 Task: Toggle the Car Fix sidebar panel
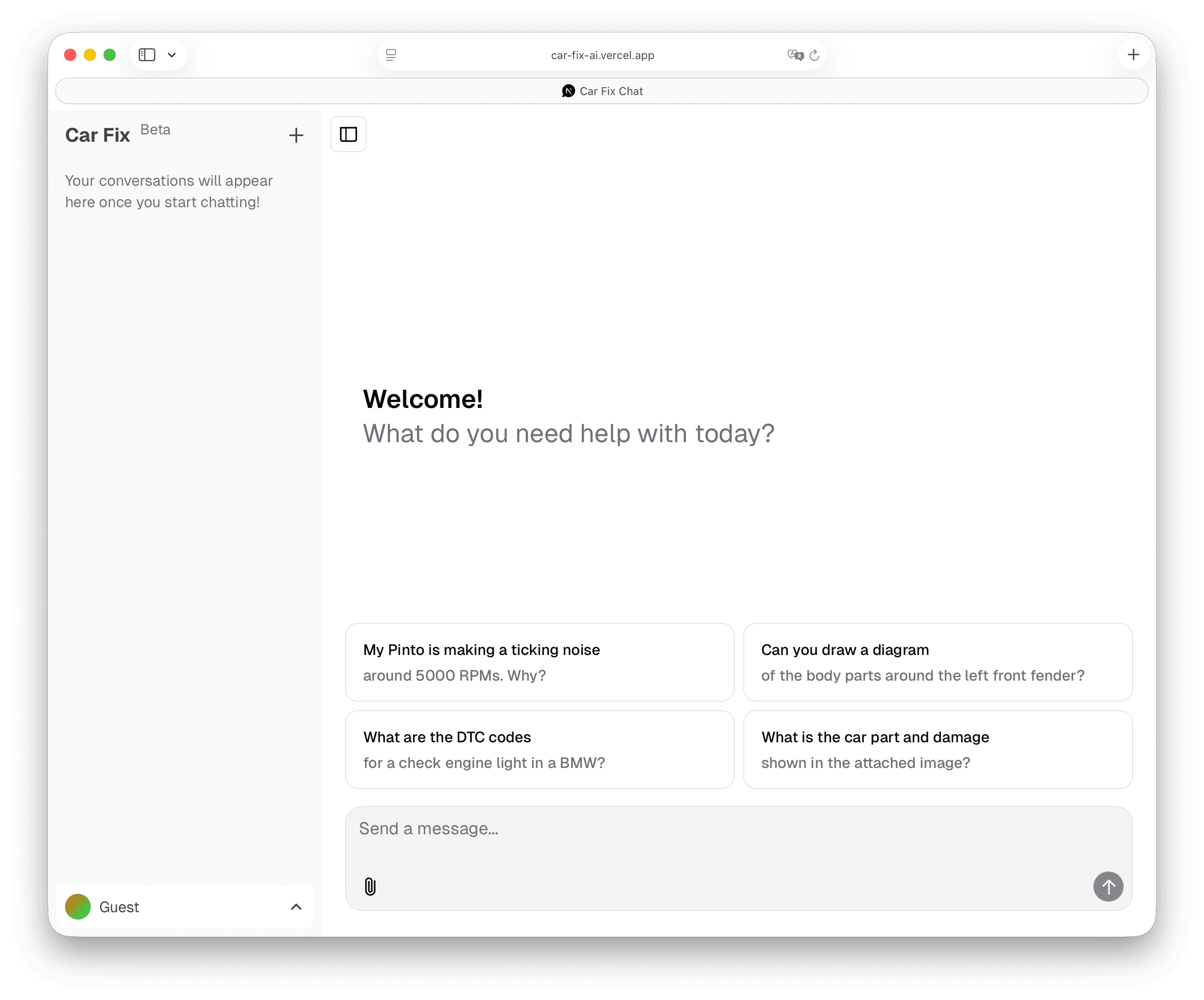[348, 134]
